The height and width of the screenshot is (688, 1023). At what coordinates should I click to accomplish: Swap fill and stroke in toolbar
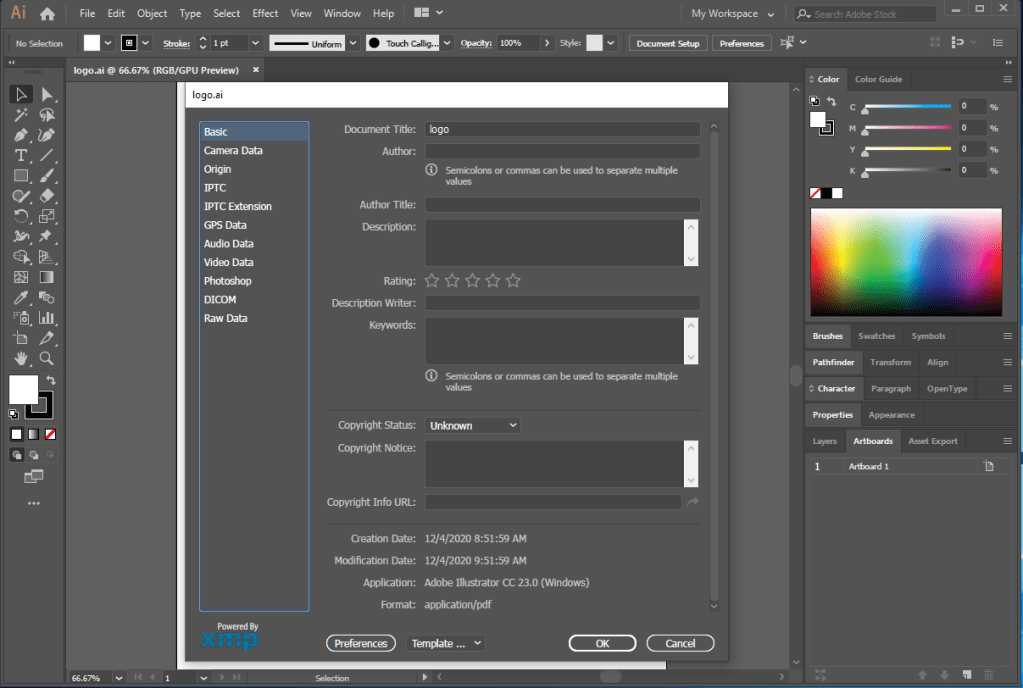(x=51, y=381)
